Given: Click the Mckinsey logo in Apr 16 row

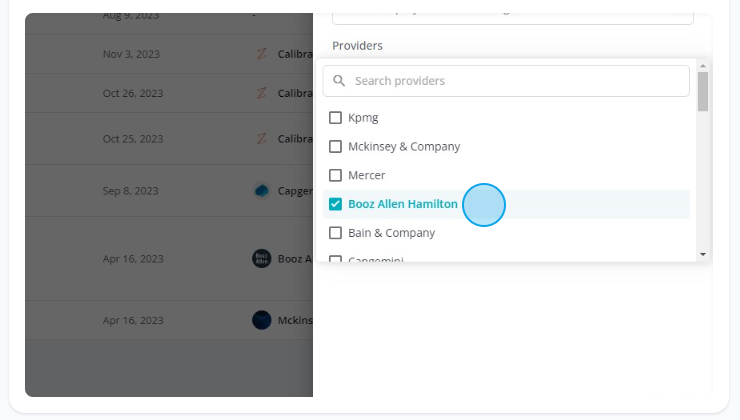Looking at the screenshot, I should [261, 320].
